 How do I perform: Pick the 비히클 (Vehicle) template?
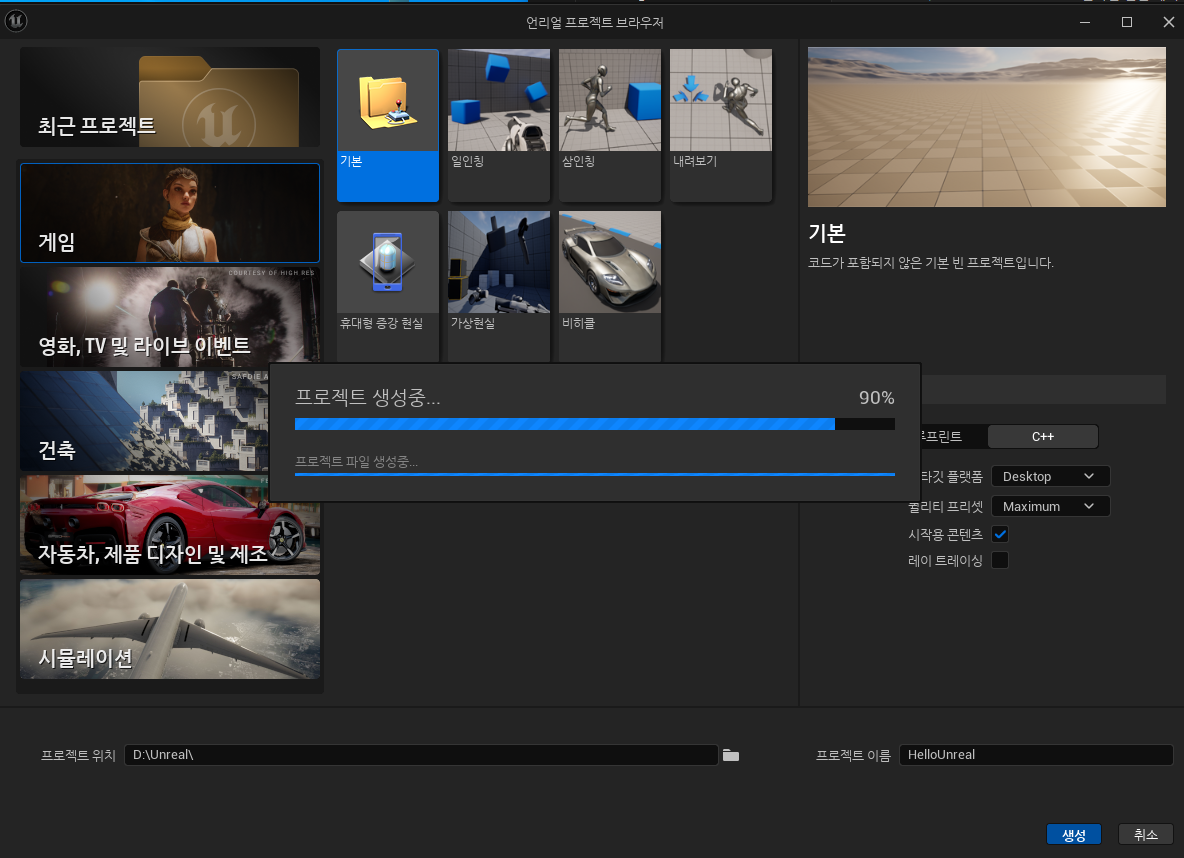[609, 262]
